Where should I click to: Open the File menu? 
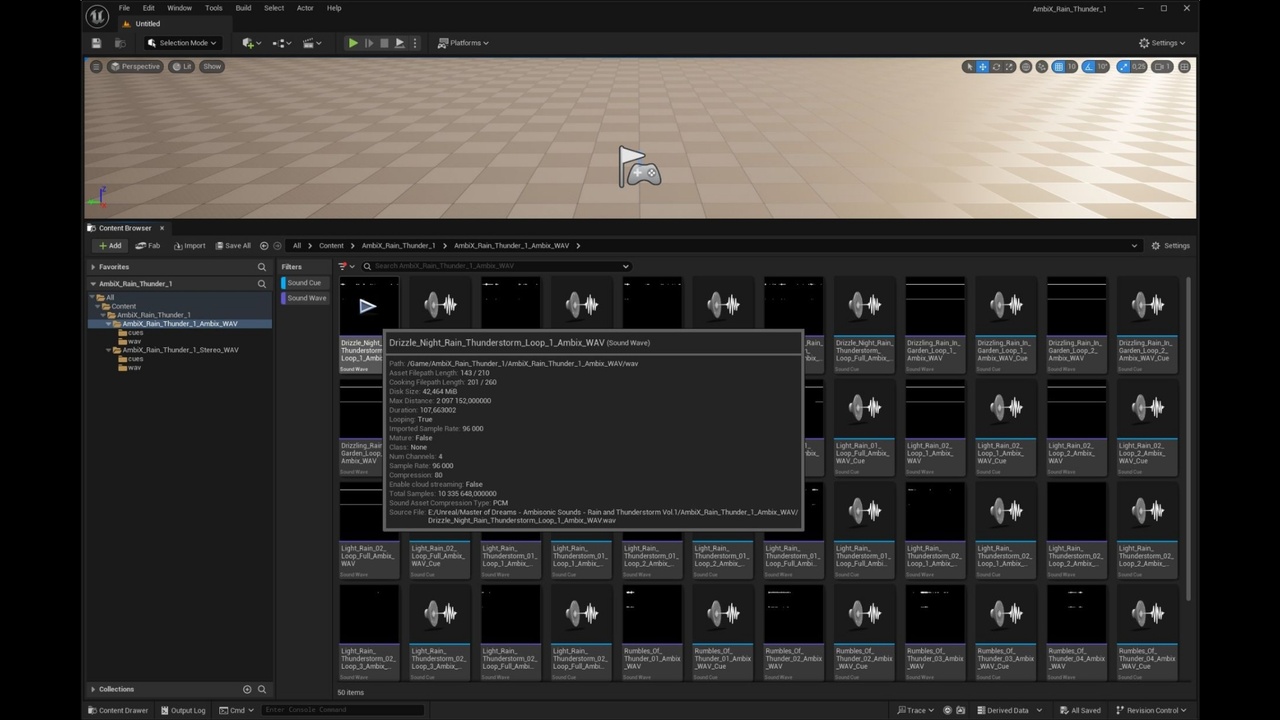[124, 8]
